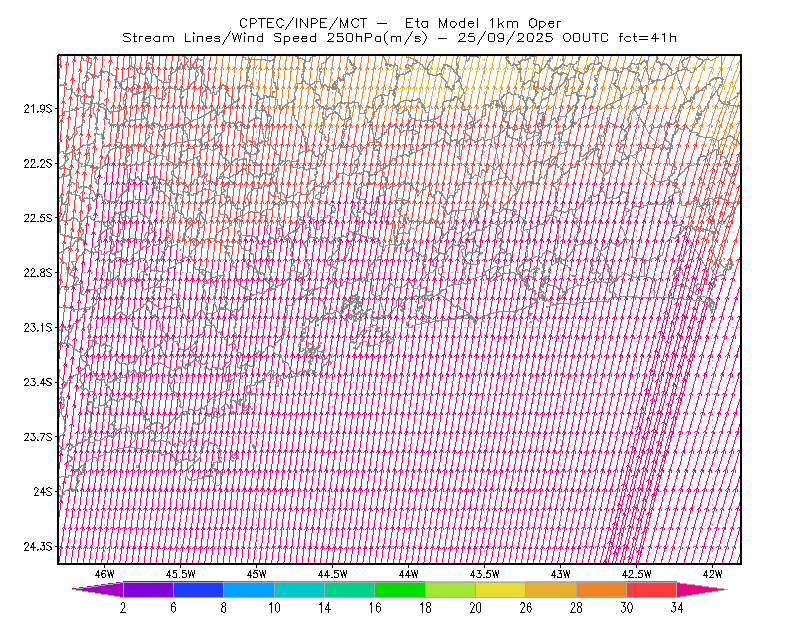Click the '46W' longitude label
Image resolution: width=800 pixels, height=618 pixels.
[105, 574]
